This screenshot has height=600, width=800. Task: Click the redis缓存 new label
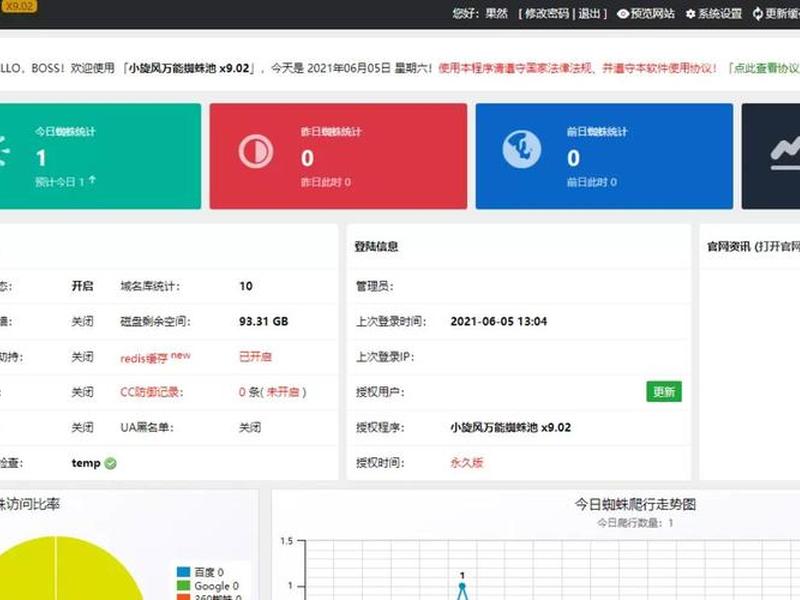point(155,357)
